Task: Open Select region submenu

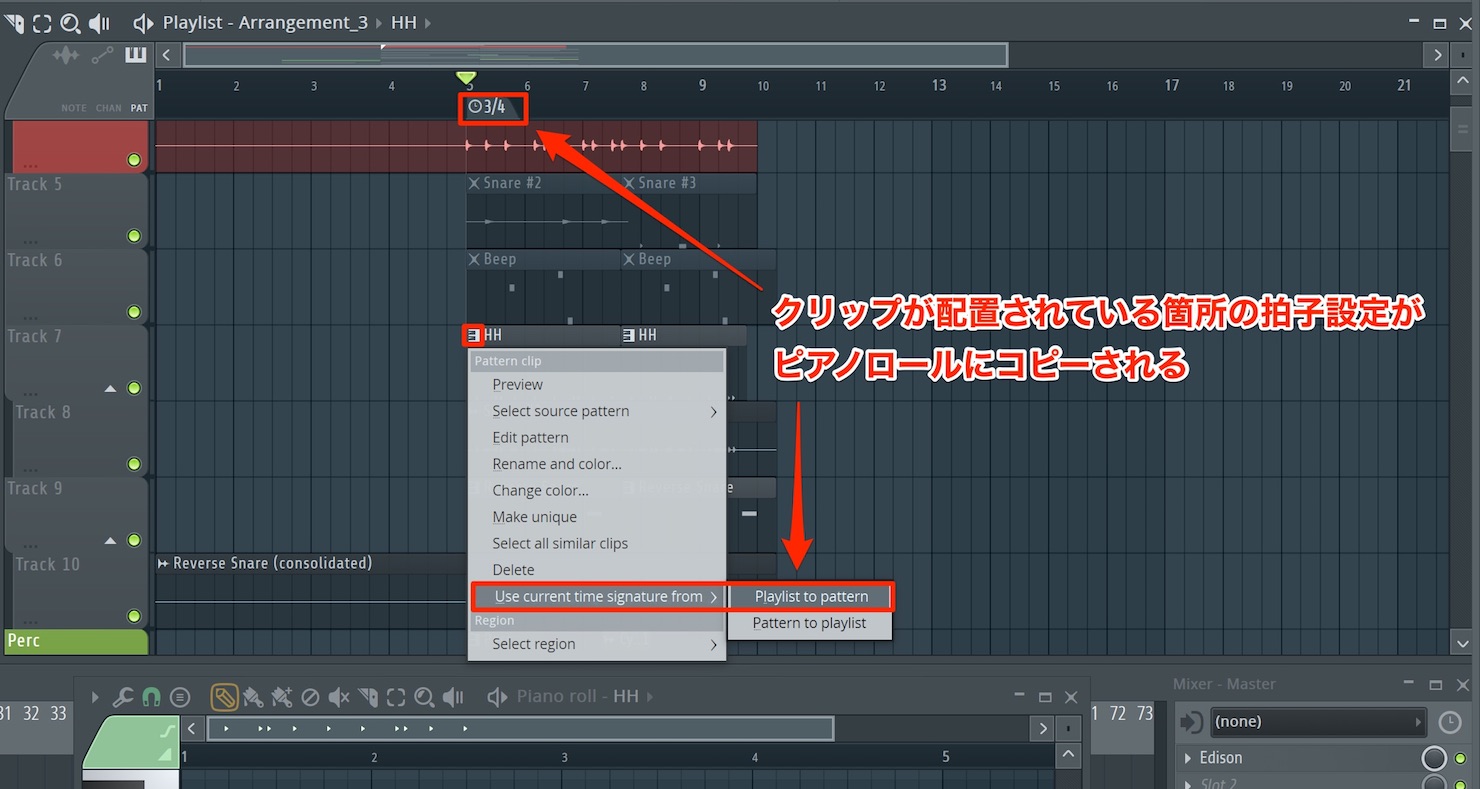Action: [x=597, y=644]
